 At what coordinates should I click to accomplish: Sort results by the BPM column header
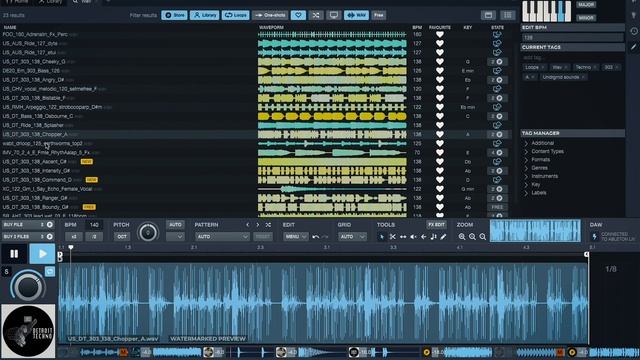417,27
